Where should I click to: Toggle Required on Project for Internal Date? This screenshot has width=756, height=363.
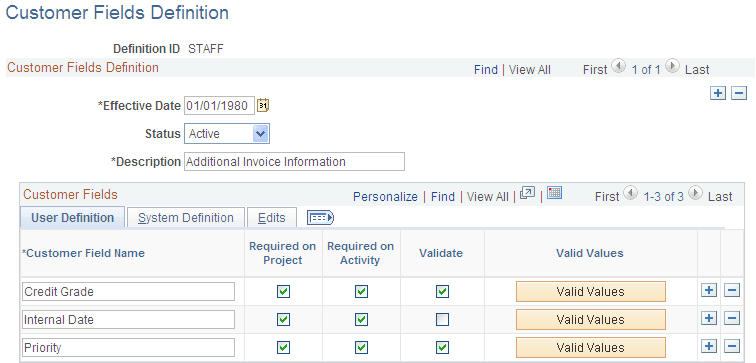tap(284, 319)
